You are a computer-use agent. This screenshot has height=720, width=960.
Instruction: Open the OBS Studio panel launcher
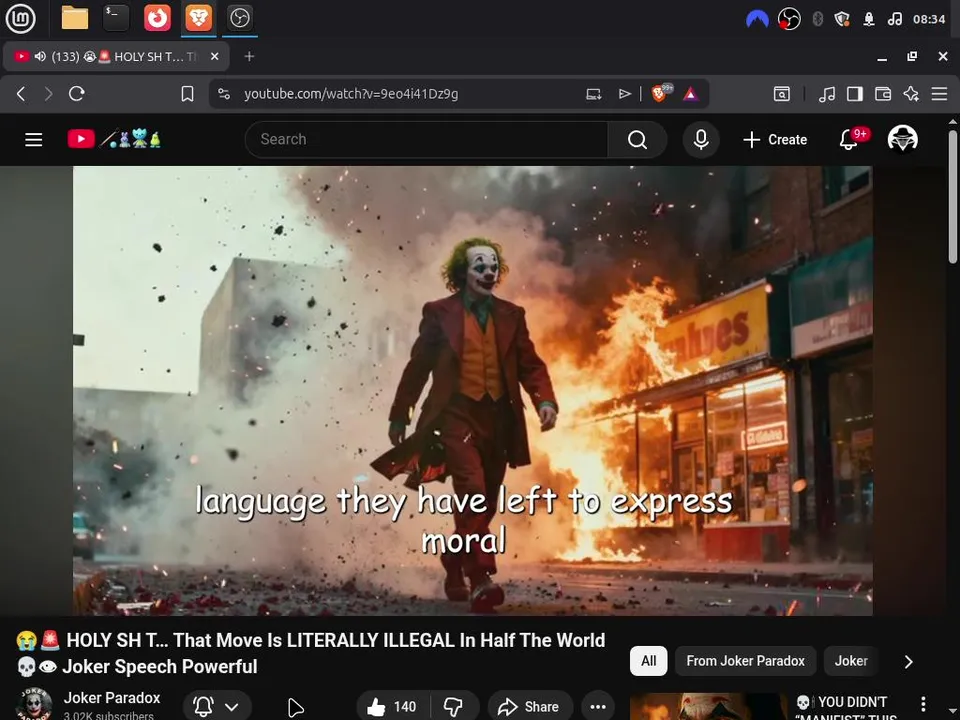pyautogui.click(x=239, y=18)
